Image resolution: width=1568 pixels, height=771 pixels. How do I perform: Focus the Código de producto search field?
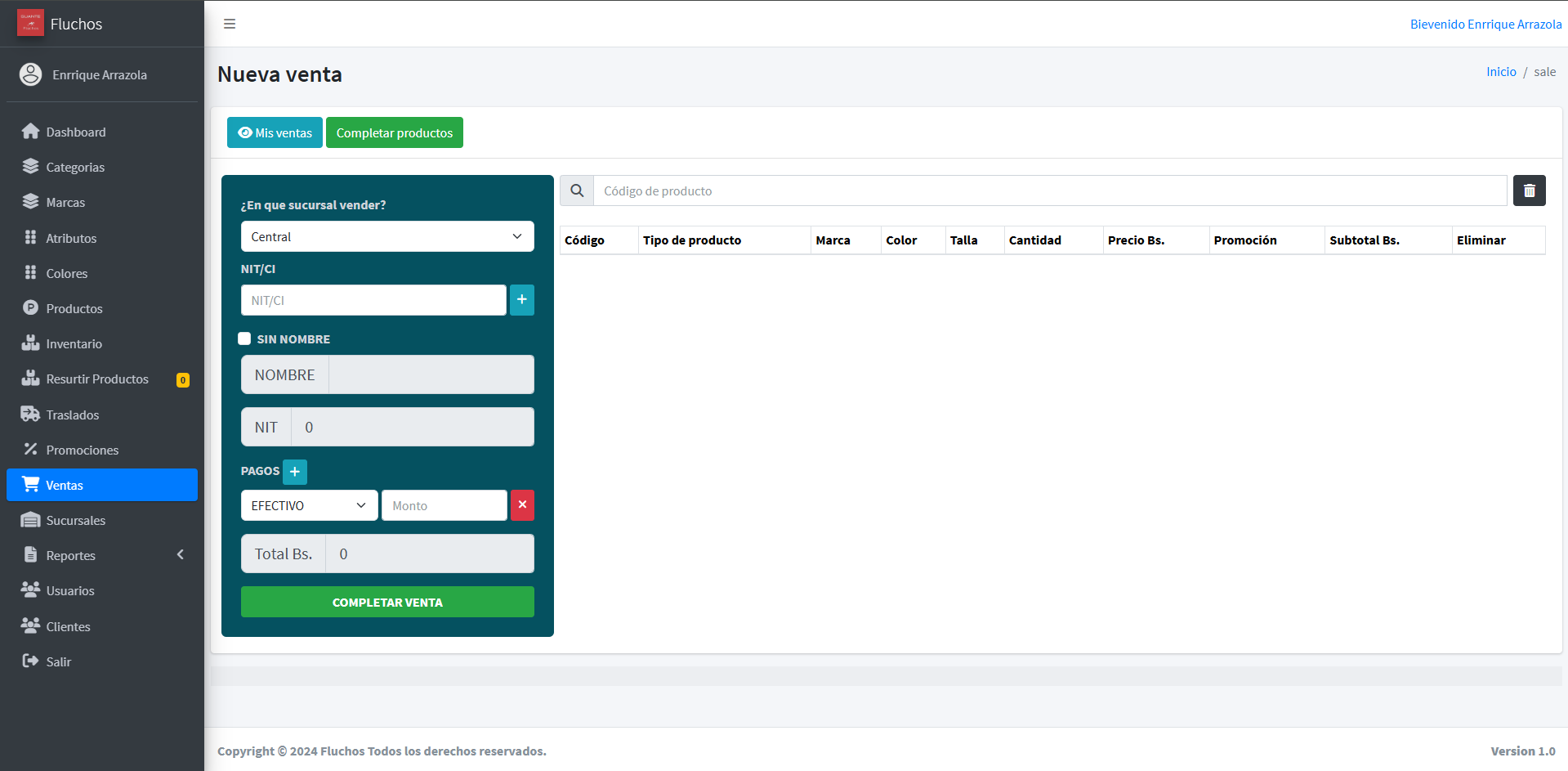1049,191
